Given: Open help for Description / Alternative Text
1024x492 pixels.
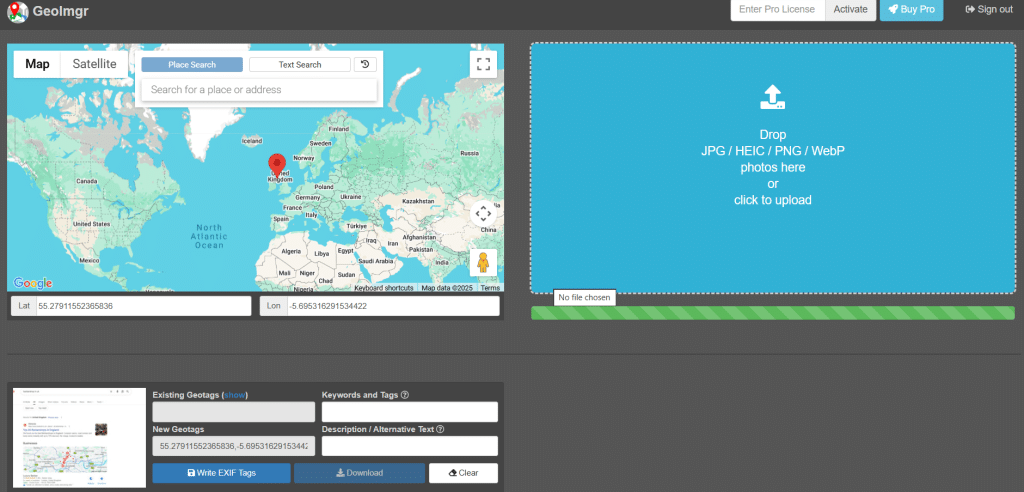Looking at the screenshot, I should click(440, 430).
